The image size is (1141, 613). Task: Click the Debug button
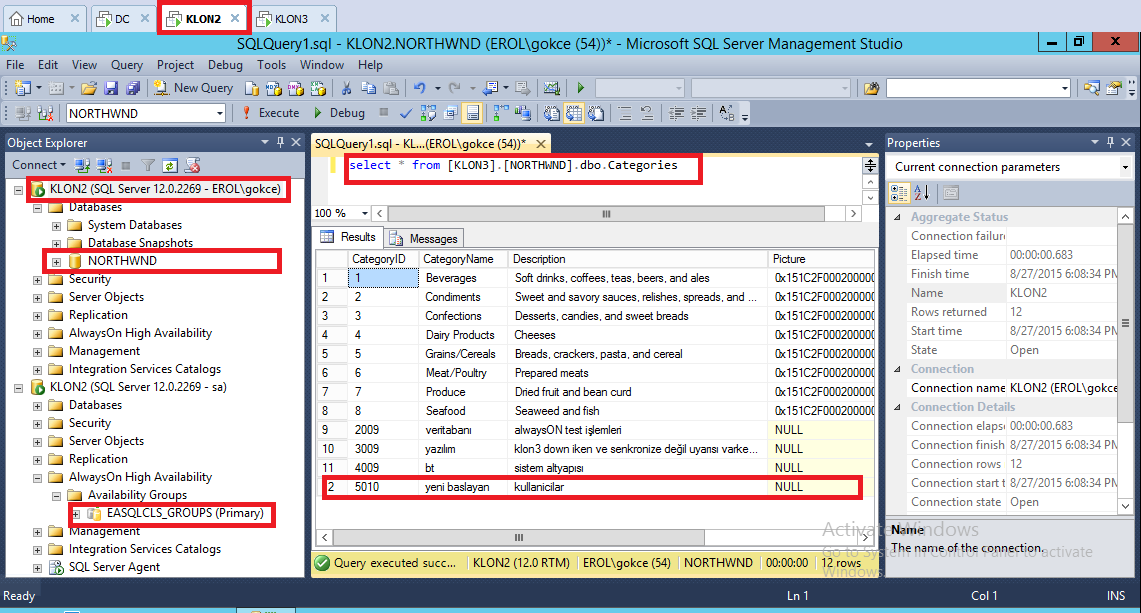point(340,113)
